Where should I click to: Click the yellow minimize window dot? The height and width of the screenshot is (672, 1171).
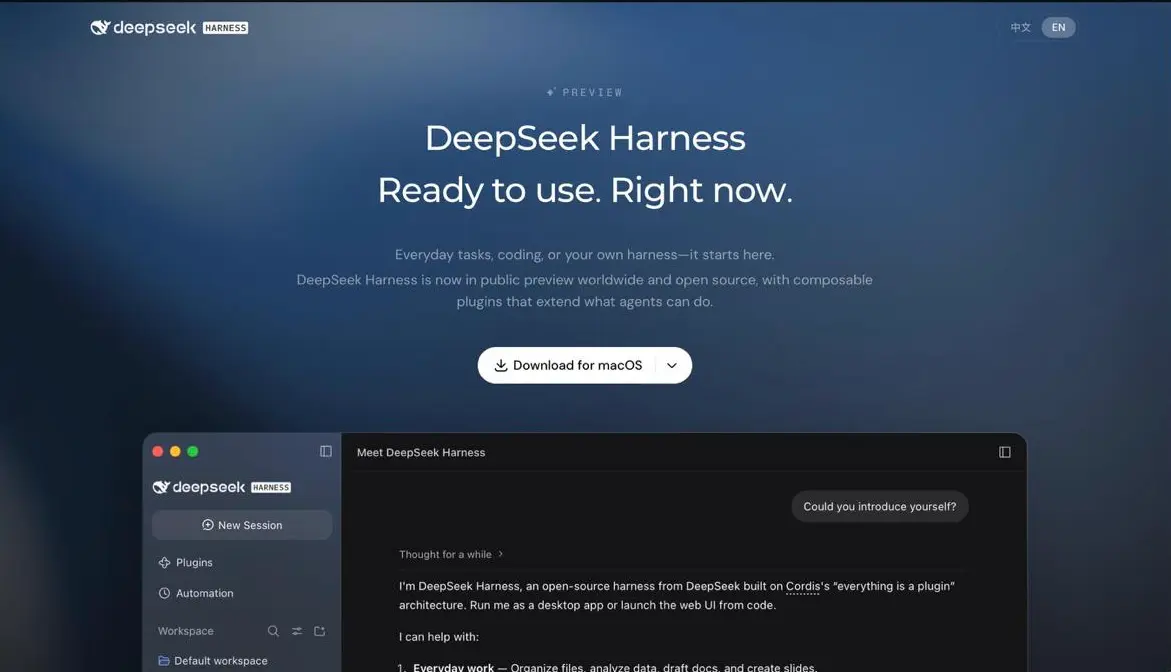[x=175, y=451]
